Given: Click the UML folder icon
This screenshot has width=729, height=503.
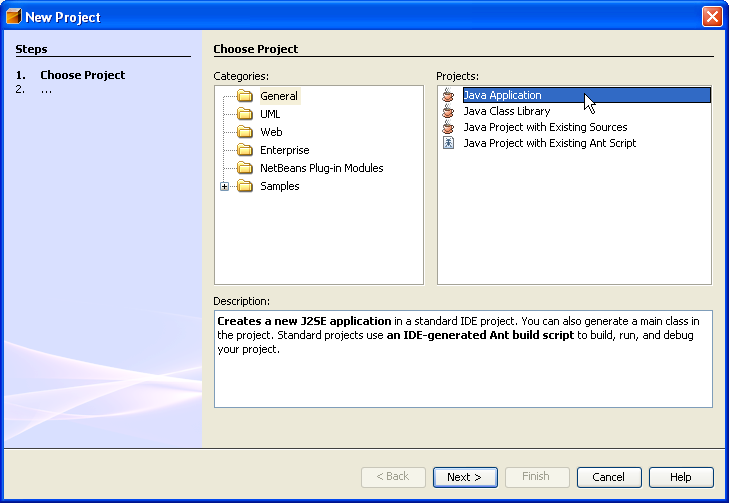Looking at the screenshot, I should (245, 114).
